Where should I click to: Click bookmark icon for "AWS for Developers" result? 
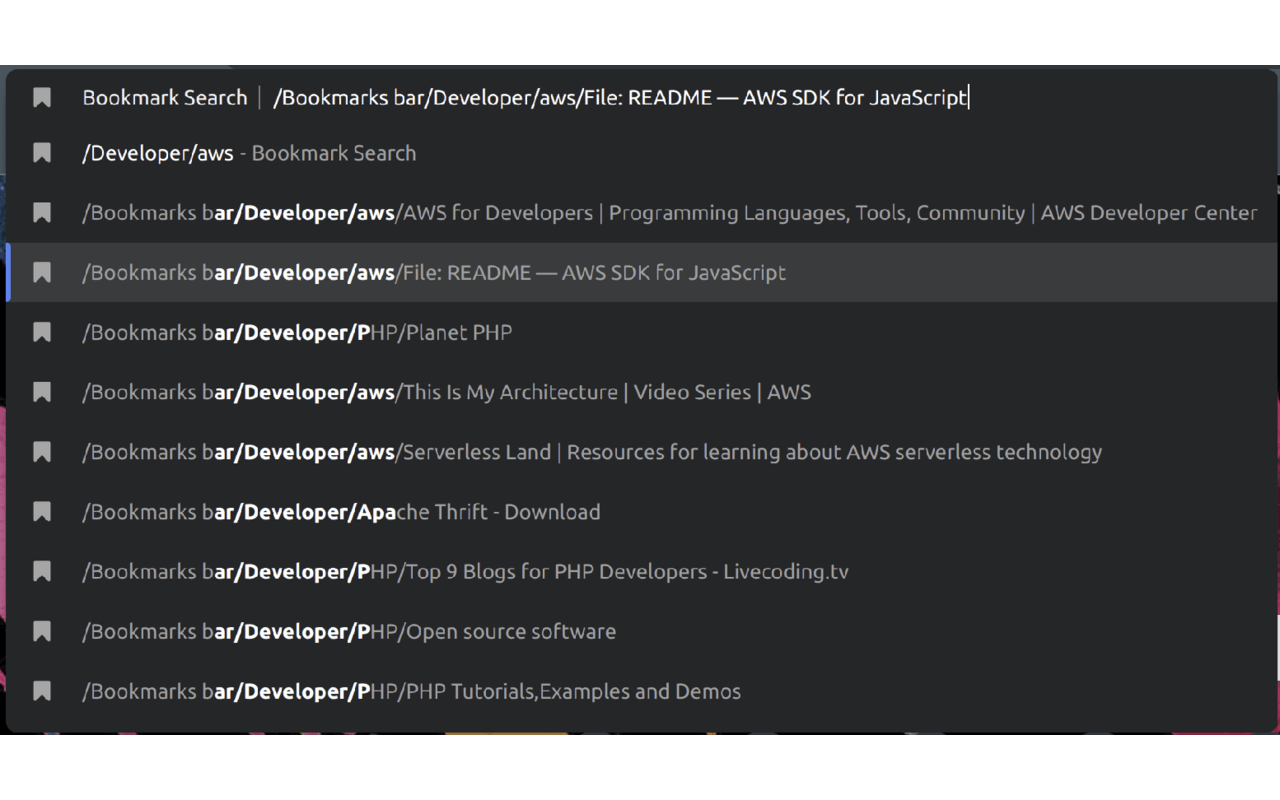(41, 212)
